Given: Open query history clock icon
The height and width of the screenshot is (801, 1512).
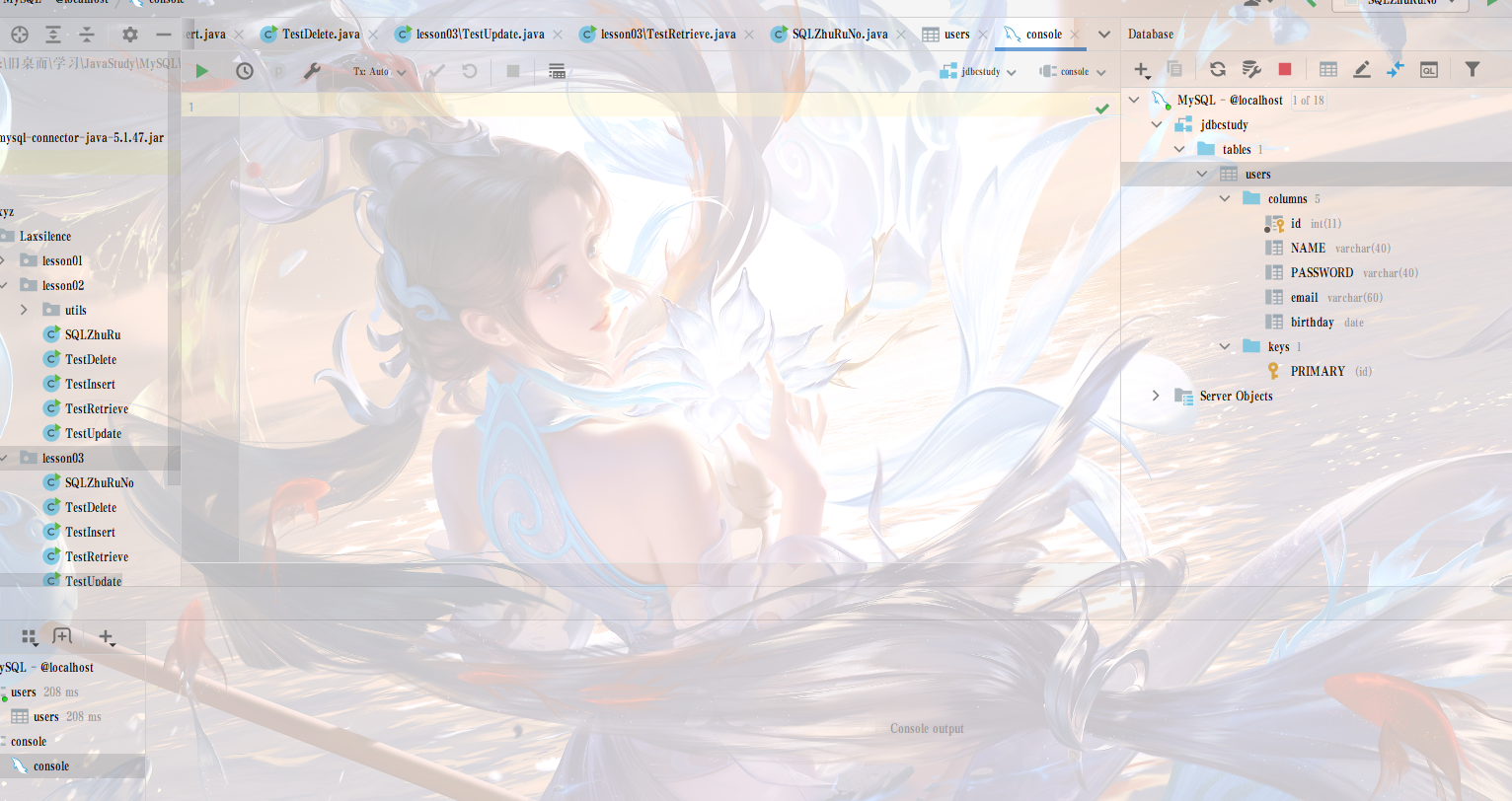Looking at the screenshot, I should tap(245, 71).
